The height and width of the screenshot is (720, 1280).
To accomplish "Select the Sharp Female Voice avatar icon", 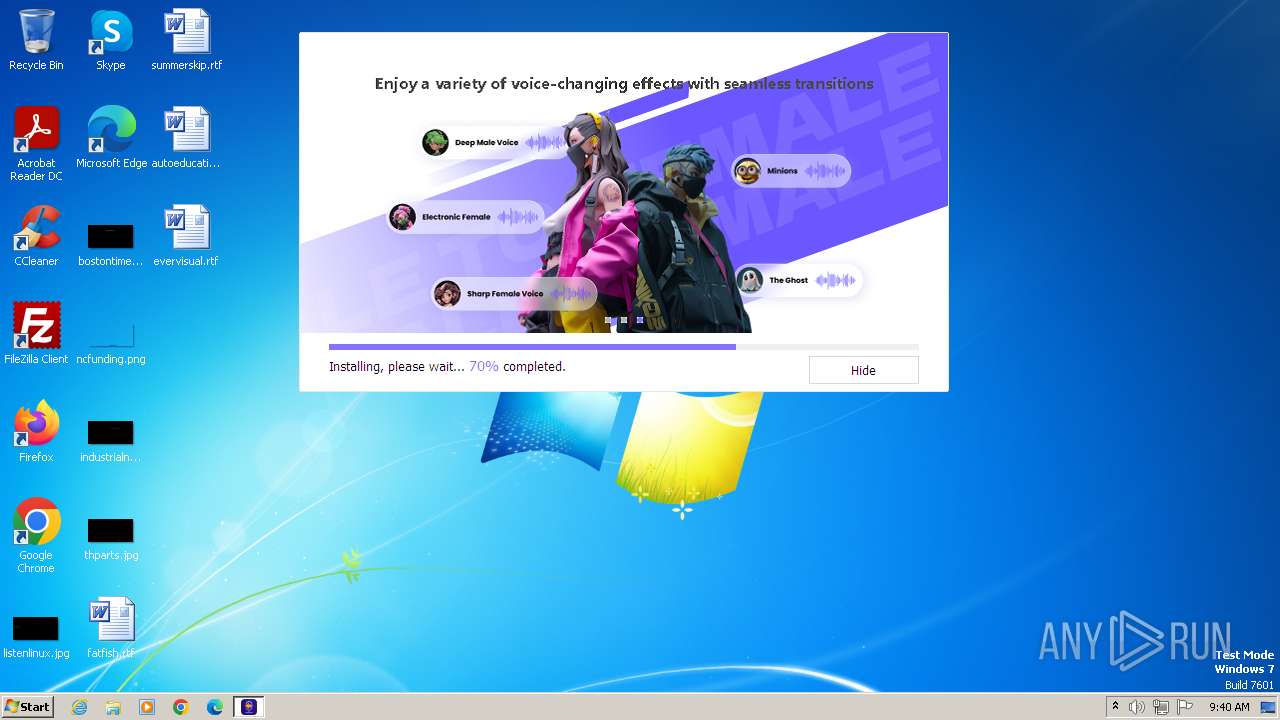I will point(447,294).
